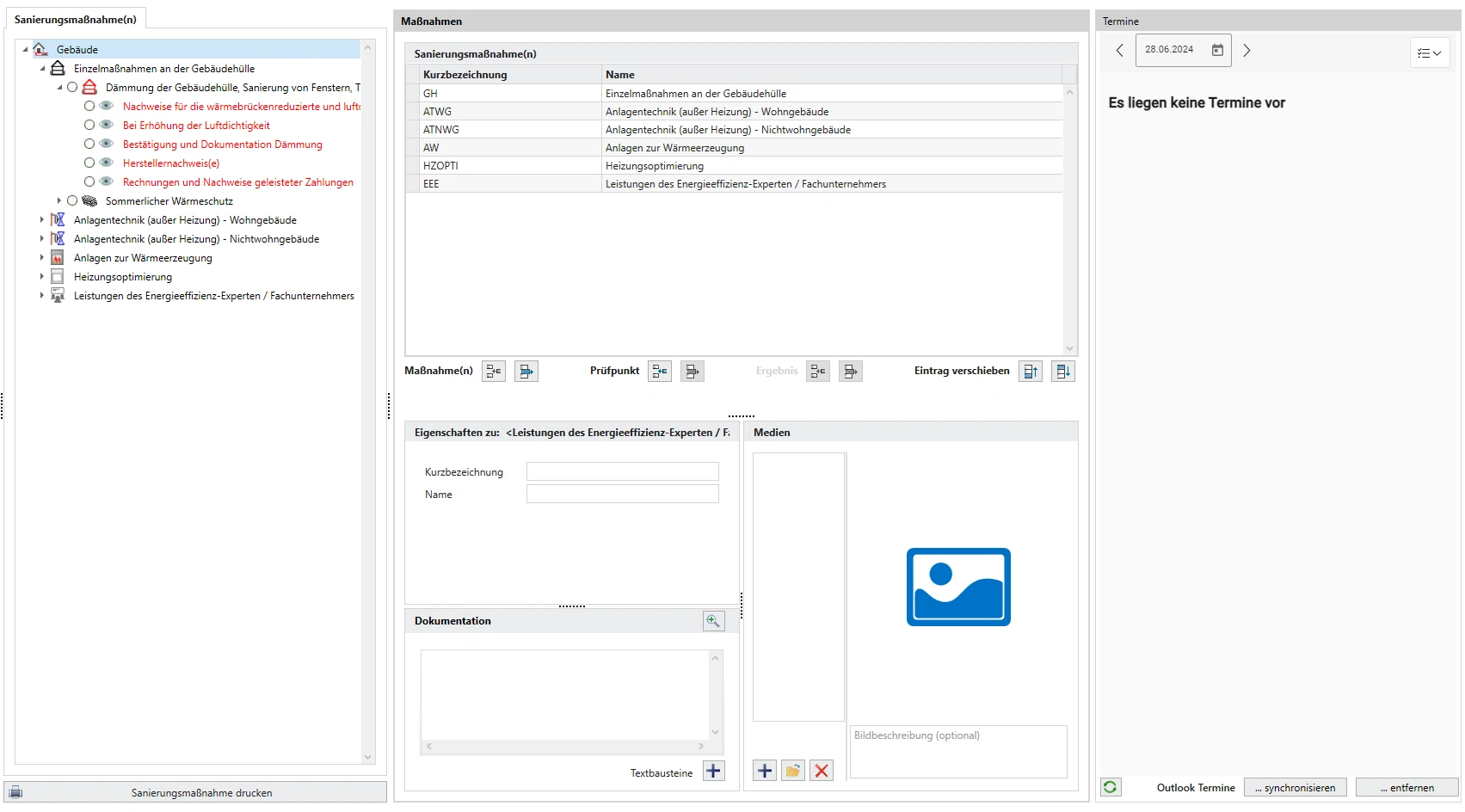Open media folder browse icon
Image resolution: width=1465 pixels, height=812 pixels.
[x=793, y=771]
